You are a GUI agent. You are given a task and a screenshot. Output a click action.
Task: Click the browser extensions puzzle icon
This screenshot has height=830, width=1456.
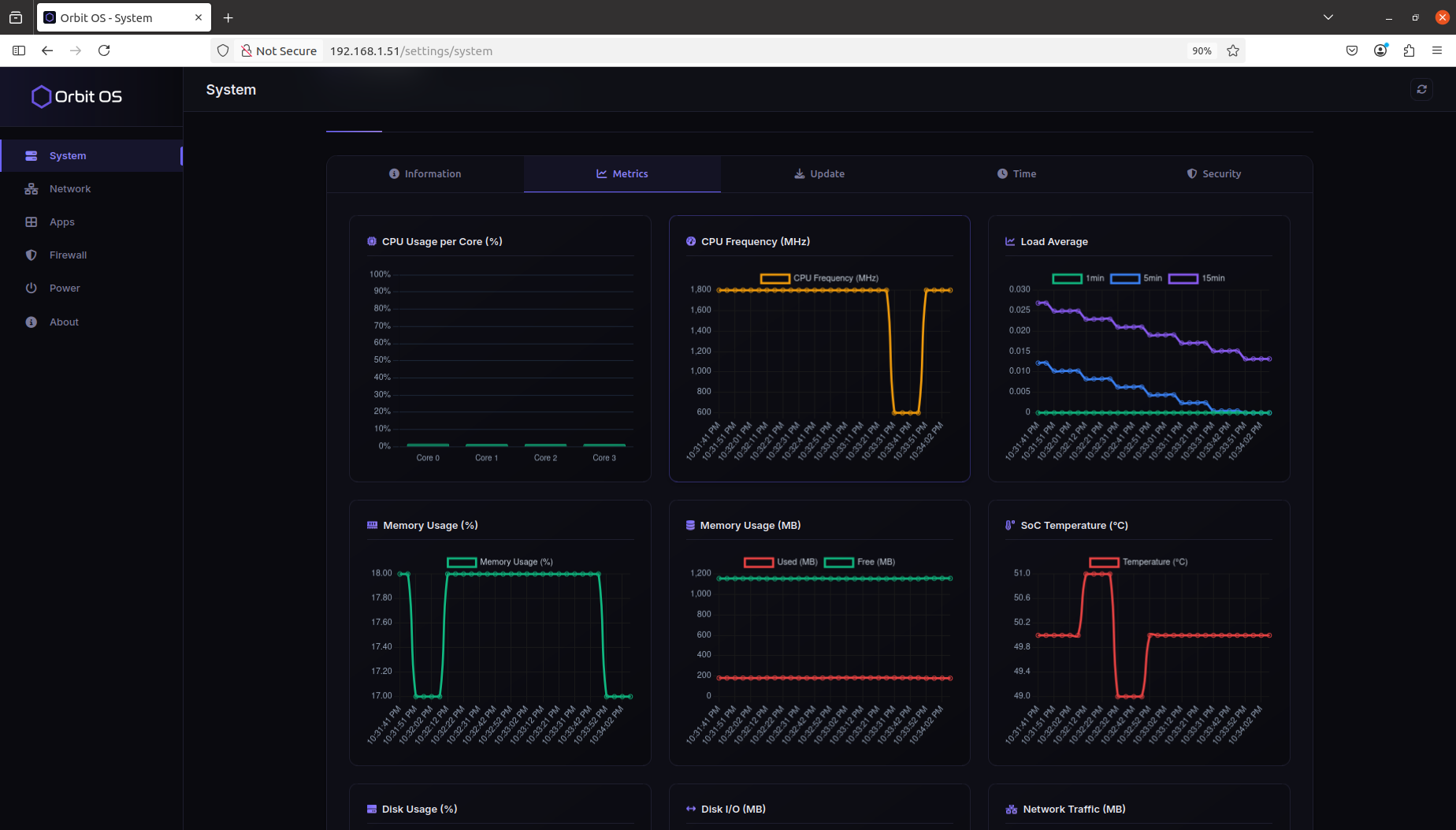coord(1409,50)
